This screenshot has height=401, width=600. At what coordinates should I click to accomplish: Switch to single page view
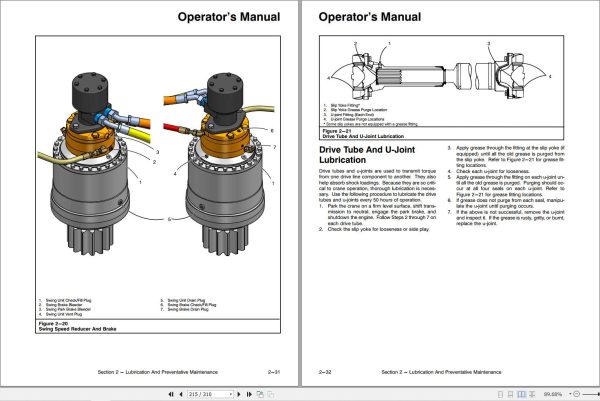[x=500, y=394]
